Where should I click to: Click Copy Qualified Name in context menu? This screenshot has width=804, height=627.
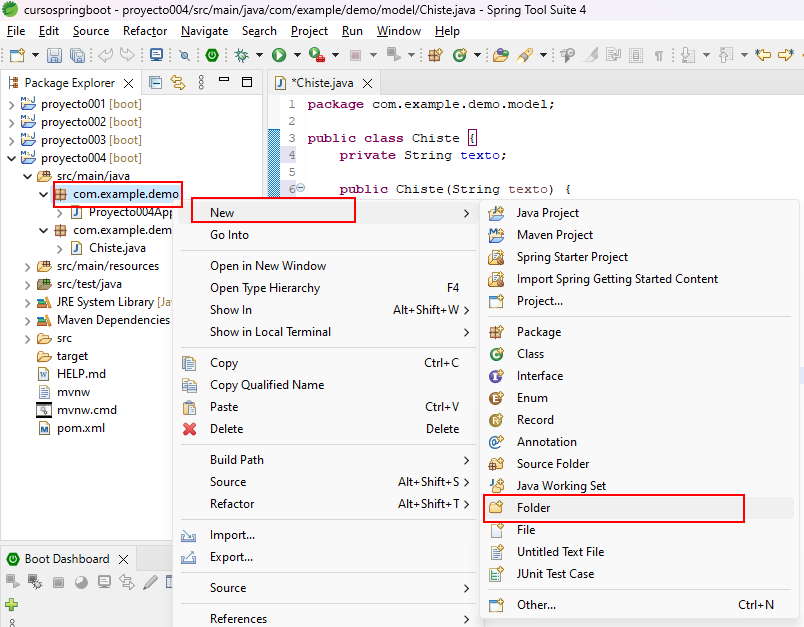point(328,385)
